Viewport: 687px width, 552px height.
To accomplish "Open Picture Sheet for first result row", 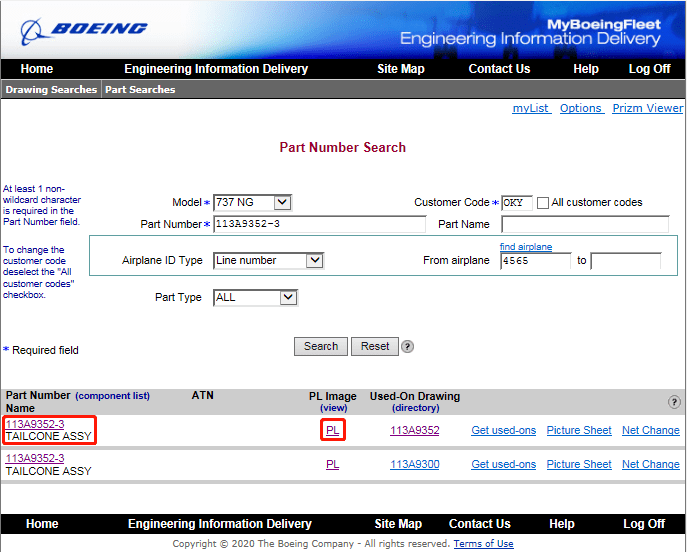I will click(578, 430).
